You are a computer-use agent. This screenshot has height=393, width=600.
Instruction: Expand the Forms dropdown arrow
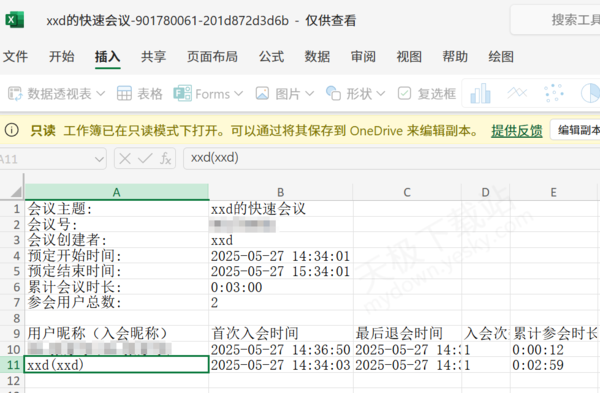click(x=238, y=93)
